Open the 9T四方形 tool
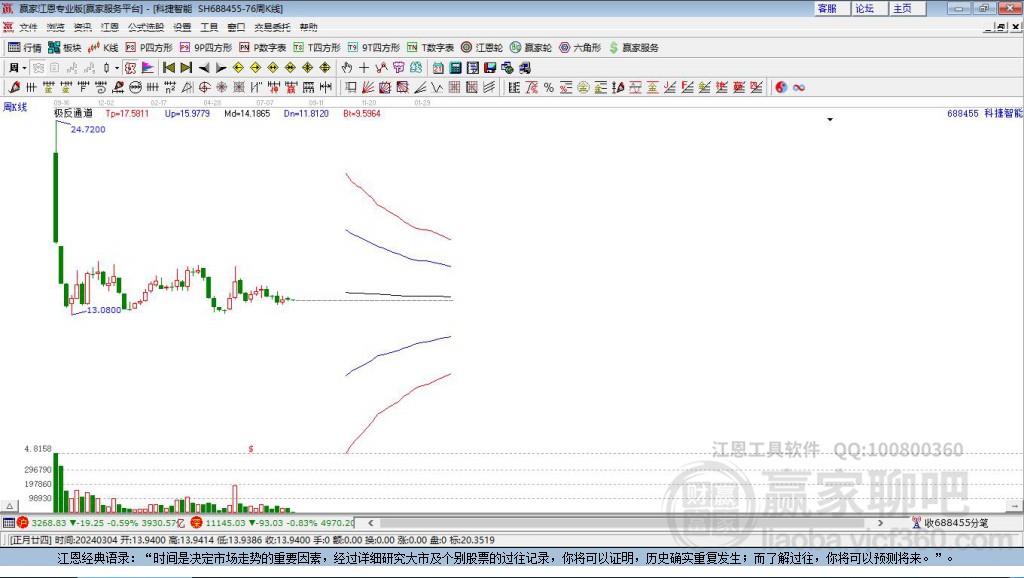This screenshot has height=578, width=1024. coord(374,48)
